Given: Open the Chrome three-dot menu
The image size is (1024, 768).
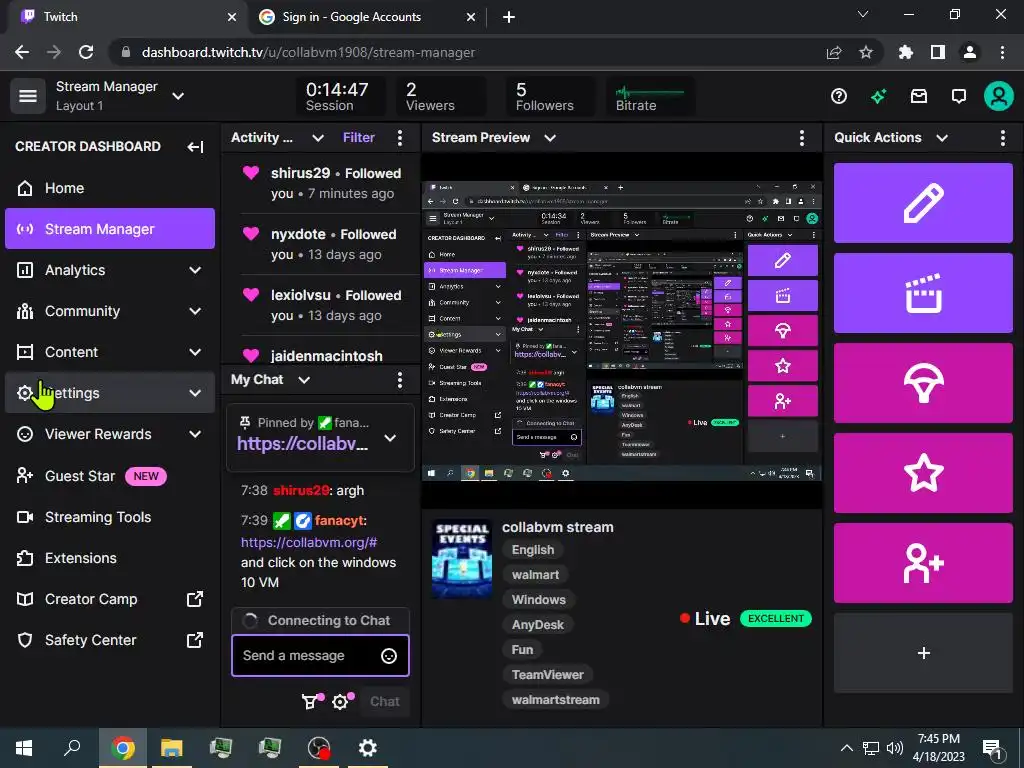Looking at the screenshot, I should click(x=1002, y=52).
